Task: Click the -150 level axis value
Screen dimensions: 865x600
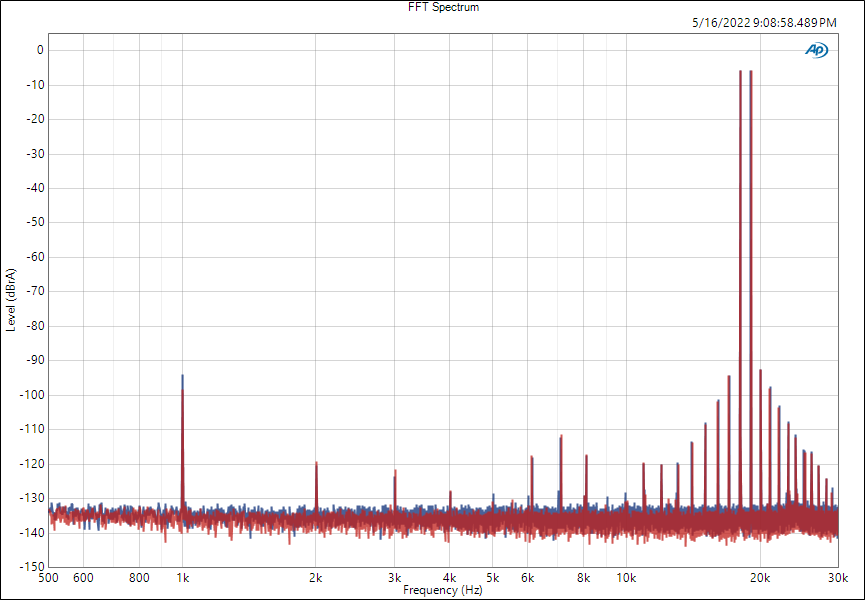Action: coord(33,567)
